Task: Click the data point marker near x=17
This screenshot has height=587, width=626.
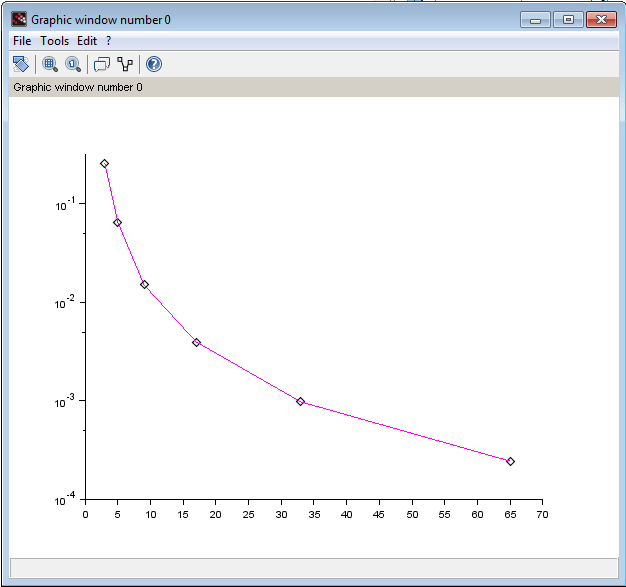Action: pyautogui.click(x=196, y=342)
